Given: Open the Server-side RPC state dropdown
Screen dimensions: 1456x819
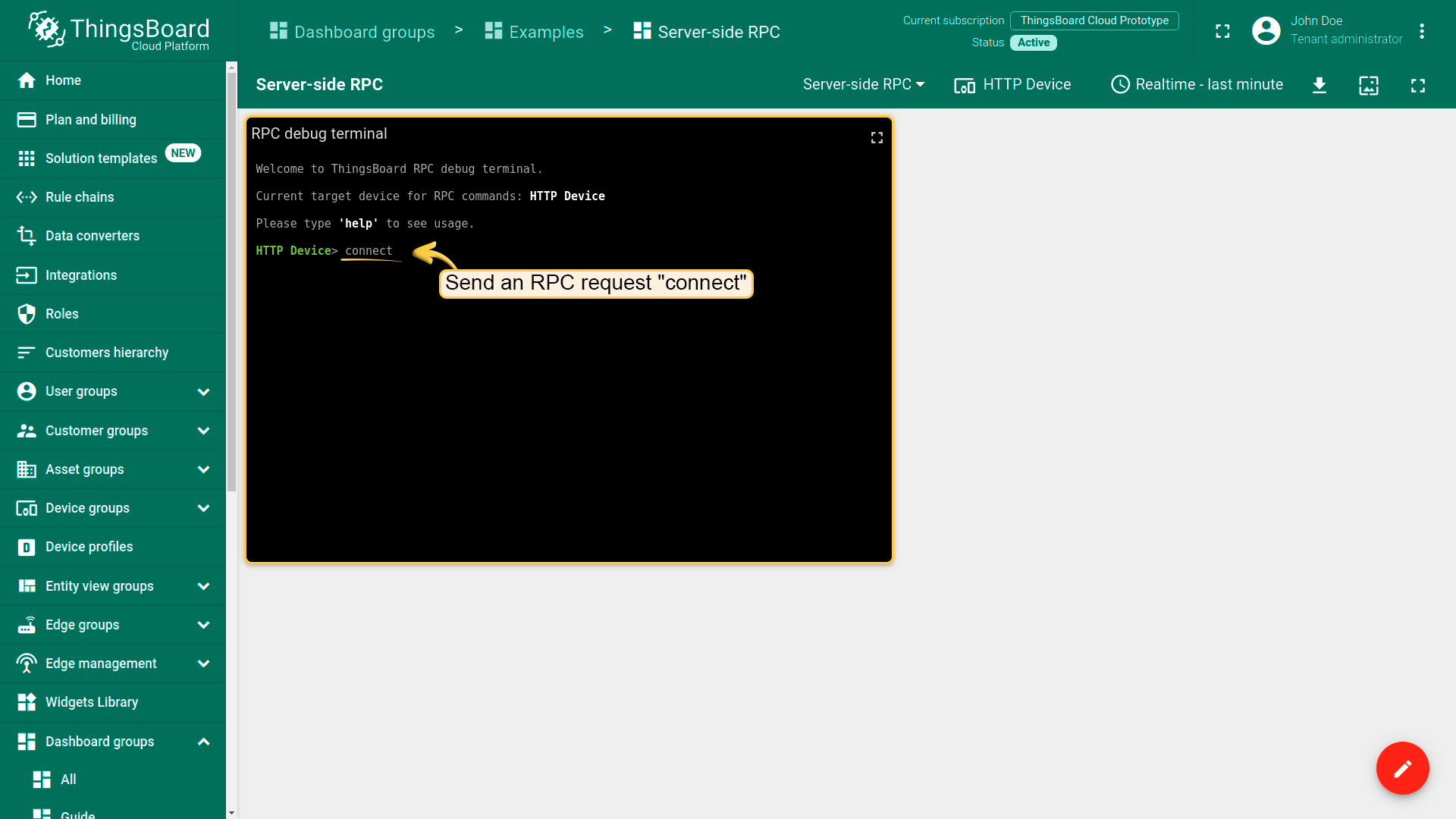Looking at the screenshot, I should 863,84.
